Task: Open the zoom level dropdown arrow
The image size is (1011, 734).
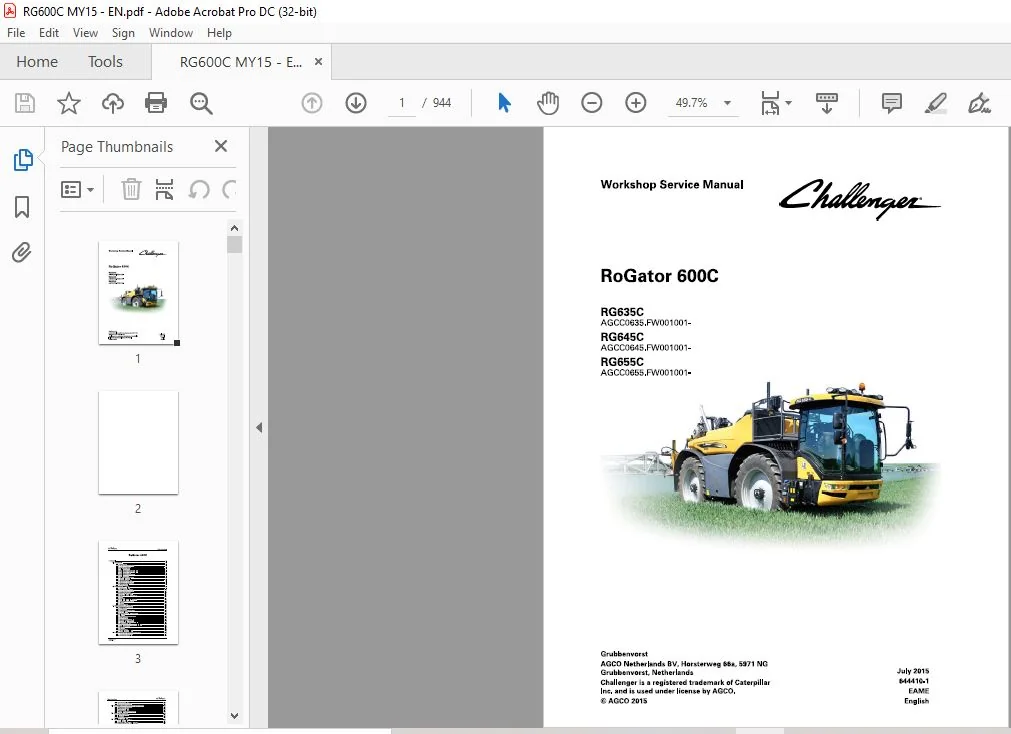Action: (x=727, y=103)
